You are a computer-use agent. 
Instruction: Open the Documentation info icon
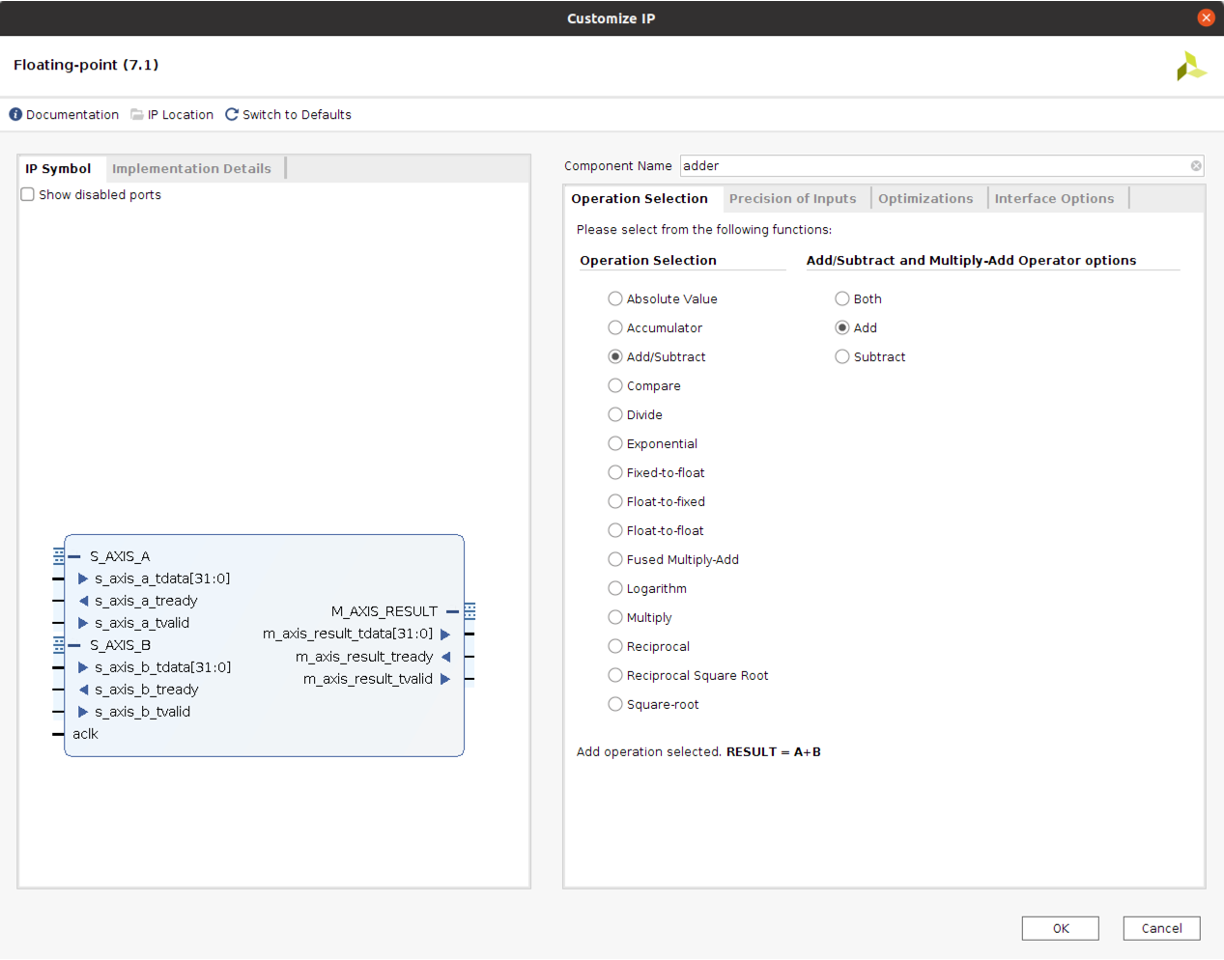coord(16,115)
